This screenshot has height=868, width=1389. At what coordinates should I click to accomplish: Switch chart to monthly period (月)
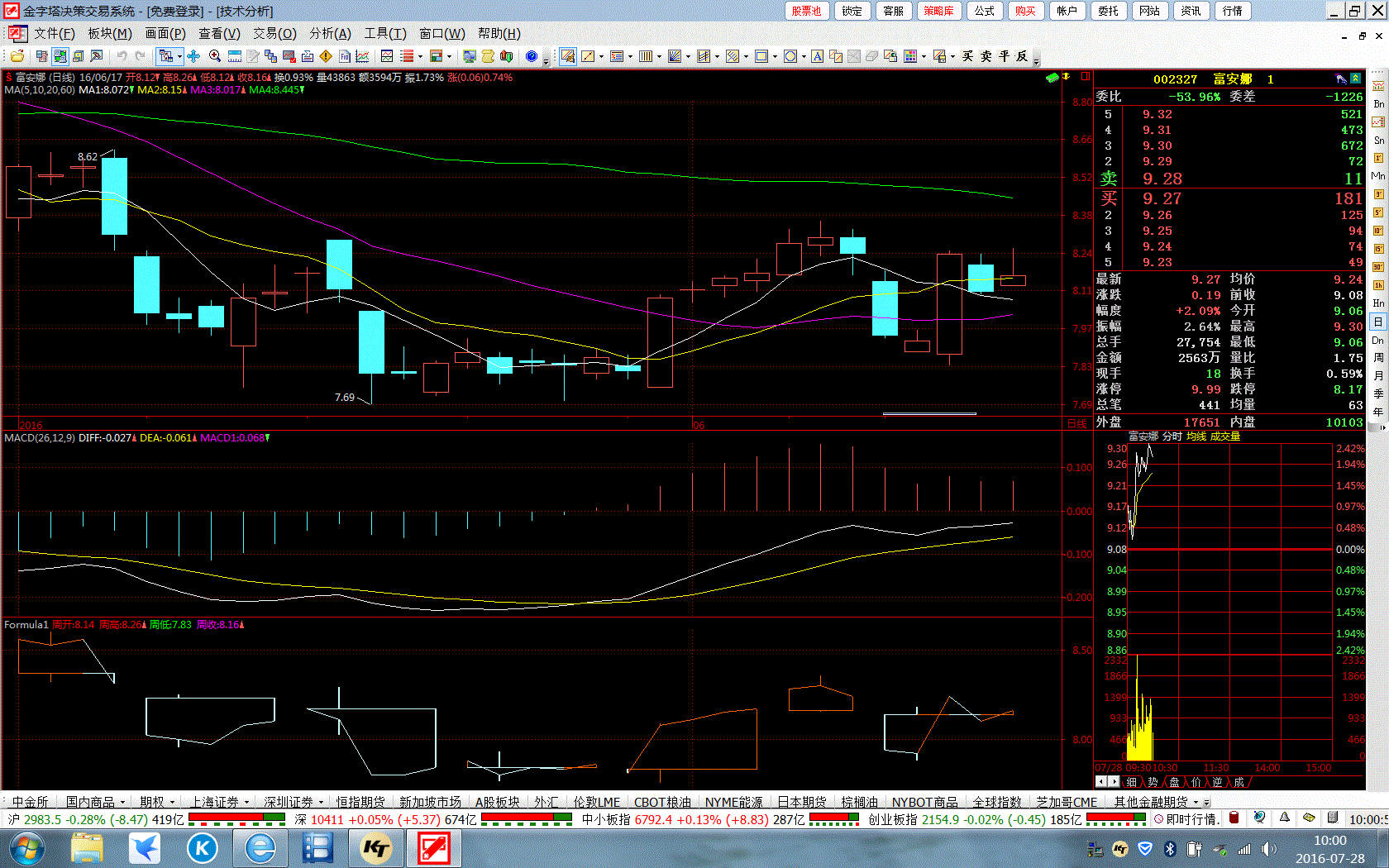(1378, 376)
